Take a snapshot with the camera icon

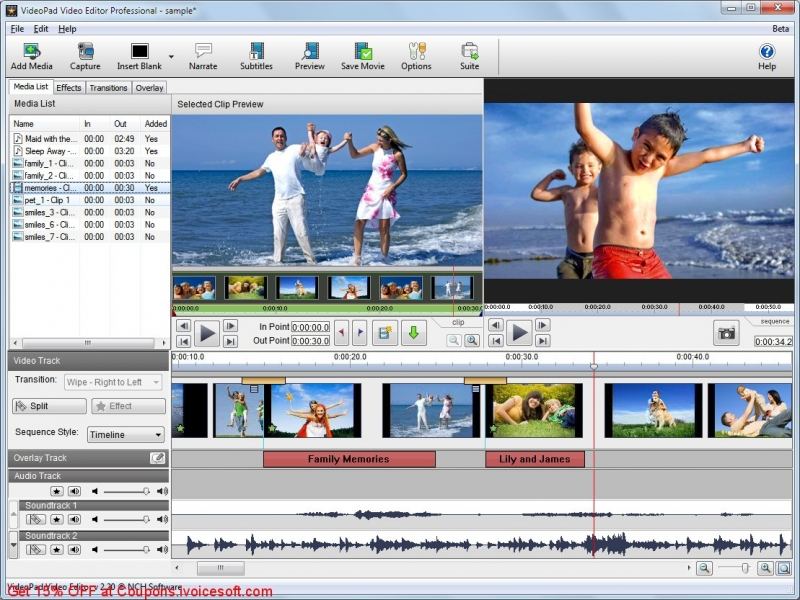[726, 333]
